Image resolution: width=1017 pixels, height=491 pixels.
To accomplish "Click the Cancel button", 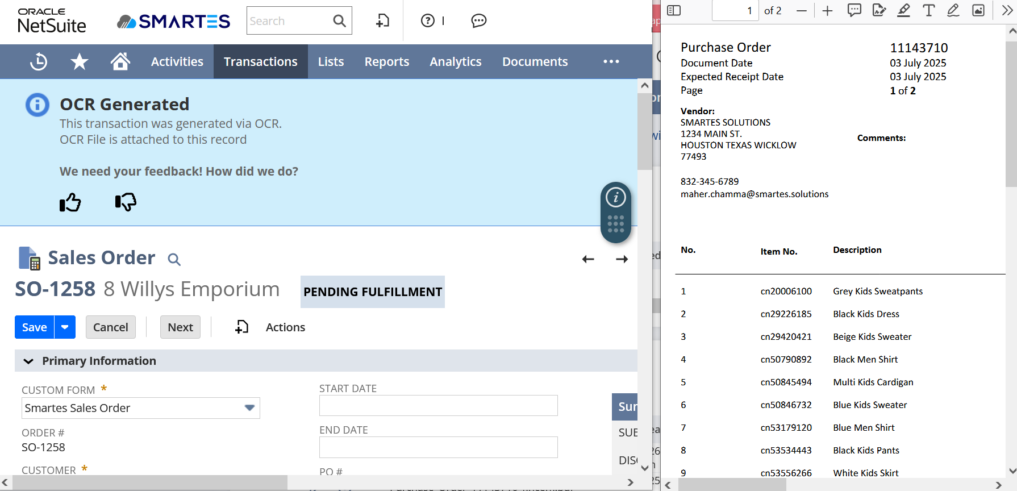I will (x=110, y=327).
